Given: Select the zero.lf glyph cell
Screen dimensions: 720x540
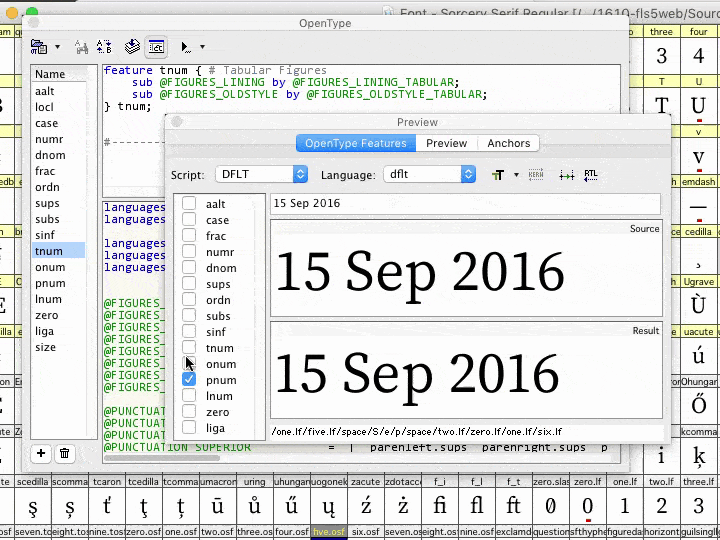Looking at the screenshot, I should (588, 500).
